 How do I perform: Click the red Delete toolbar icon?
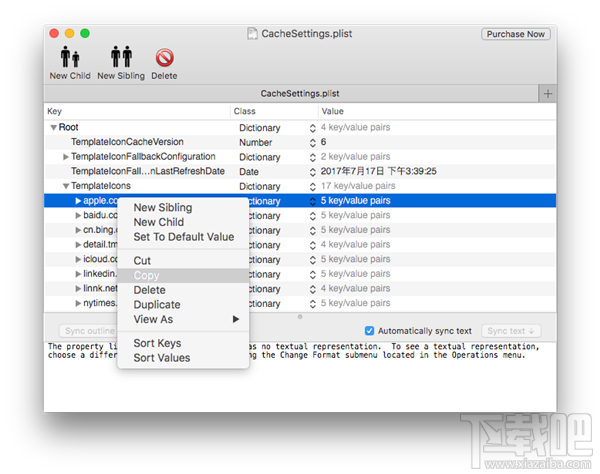click(165, 58)
